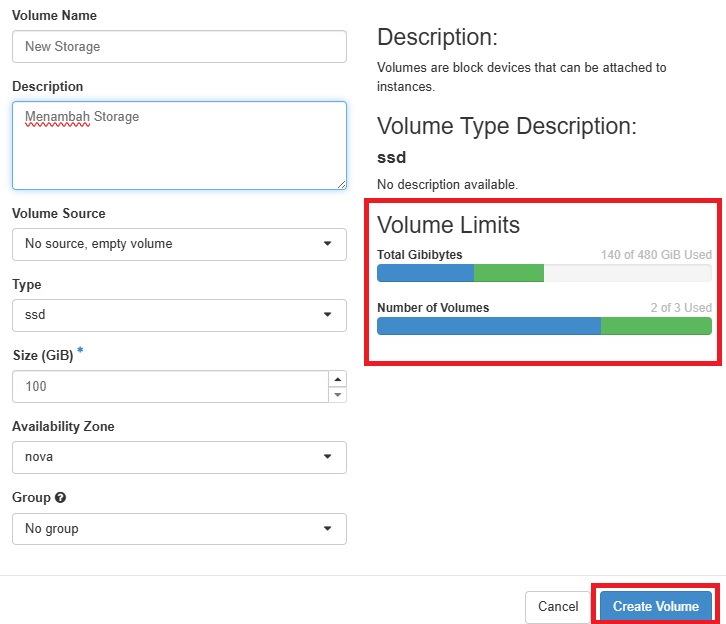
Task: Cancel the volume creation dialog
Action: pyautogui.click(x=558, y=606)
